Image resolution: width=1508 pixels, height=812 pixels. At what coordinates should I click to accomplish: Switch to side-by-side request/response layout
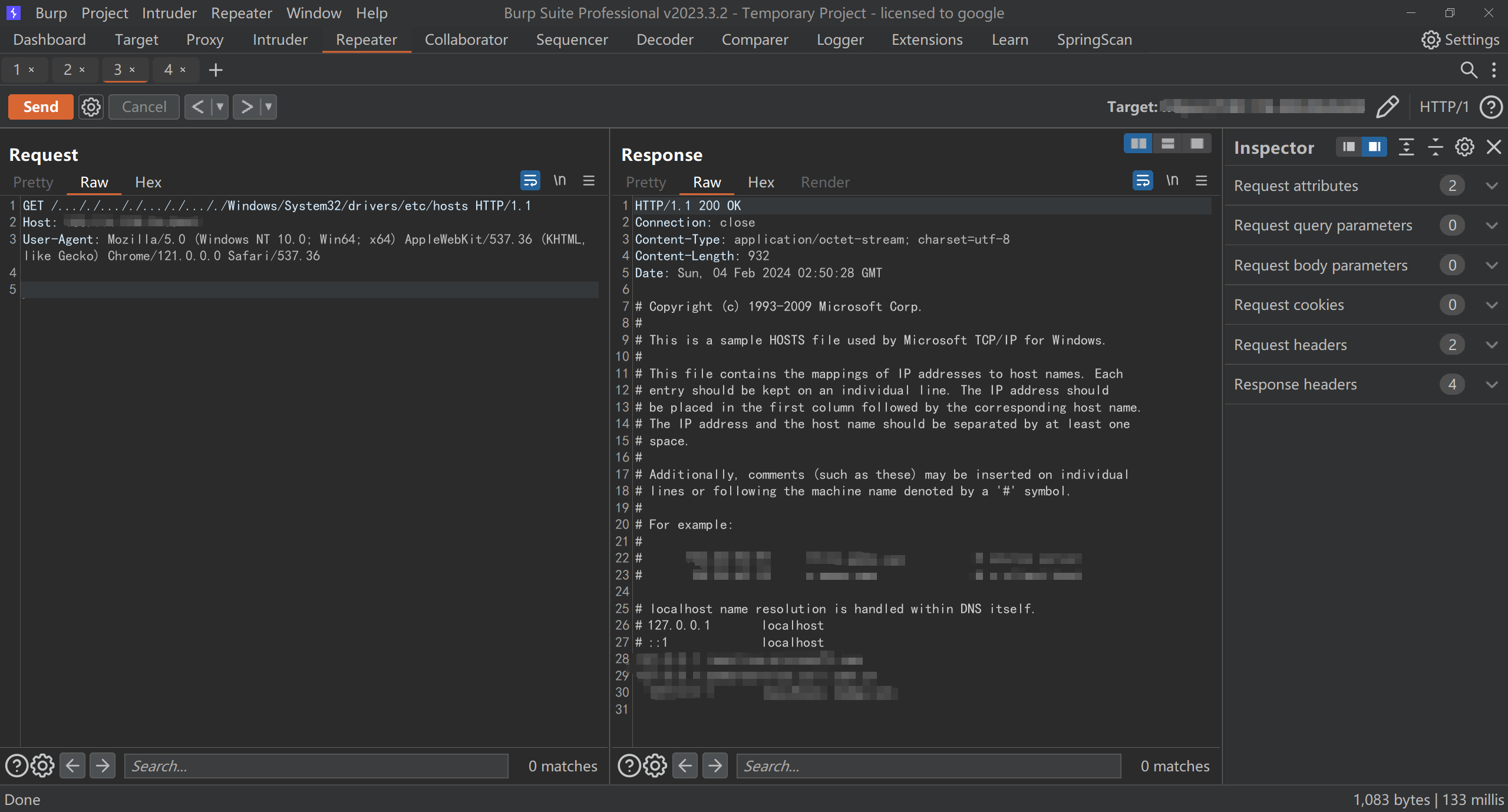click(1138, 144)
